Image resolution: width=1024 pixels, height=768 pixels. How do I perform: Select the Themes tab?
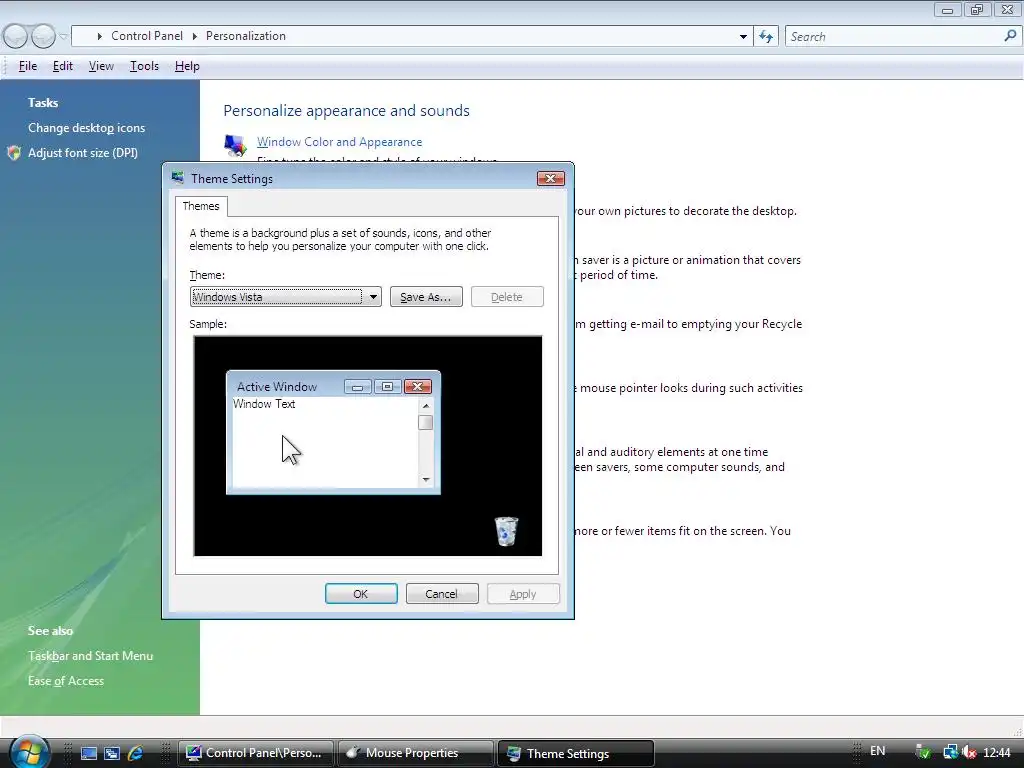[x=201, y=206]
